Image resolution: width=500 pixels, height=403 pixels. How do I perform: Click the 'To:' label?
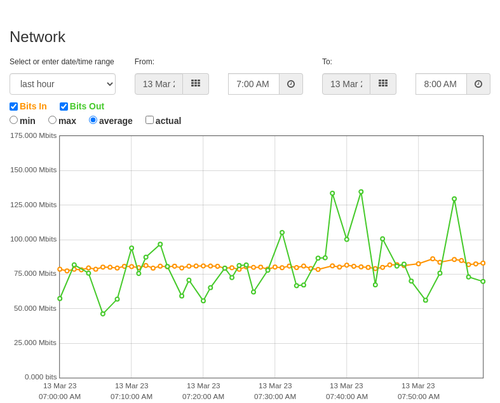click(x=327, y=62)
